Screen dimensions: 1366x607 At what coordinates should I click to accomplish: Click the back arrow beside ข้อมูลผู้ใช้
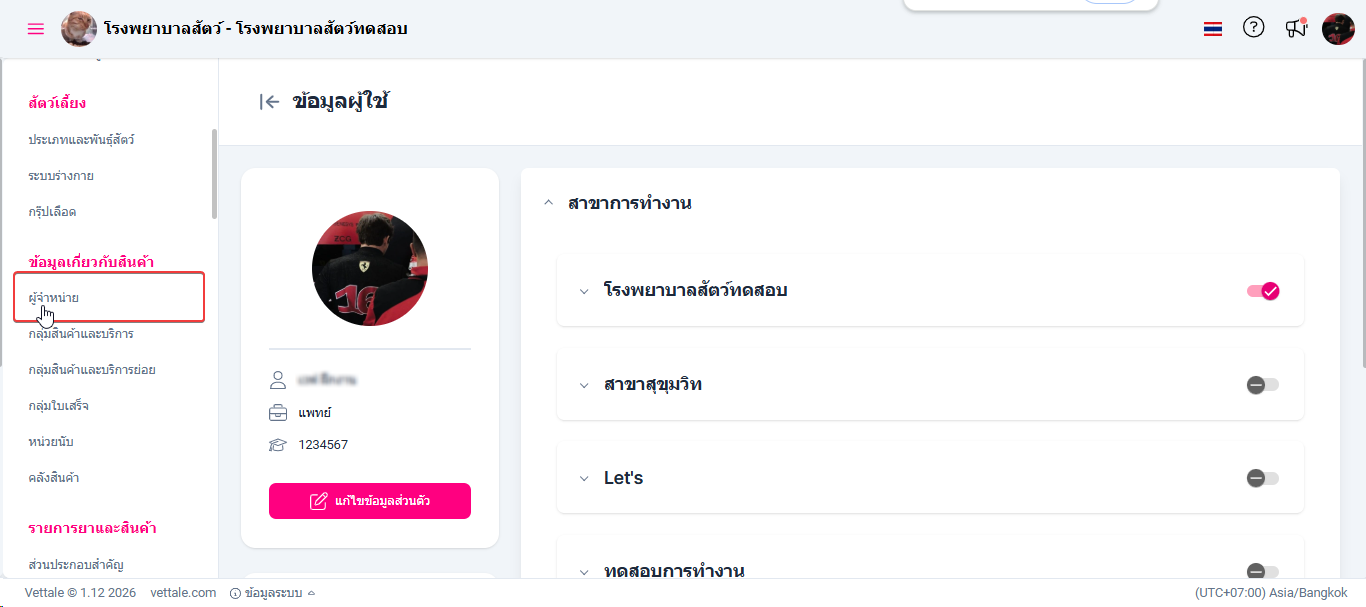point(269,101)
